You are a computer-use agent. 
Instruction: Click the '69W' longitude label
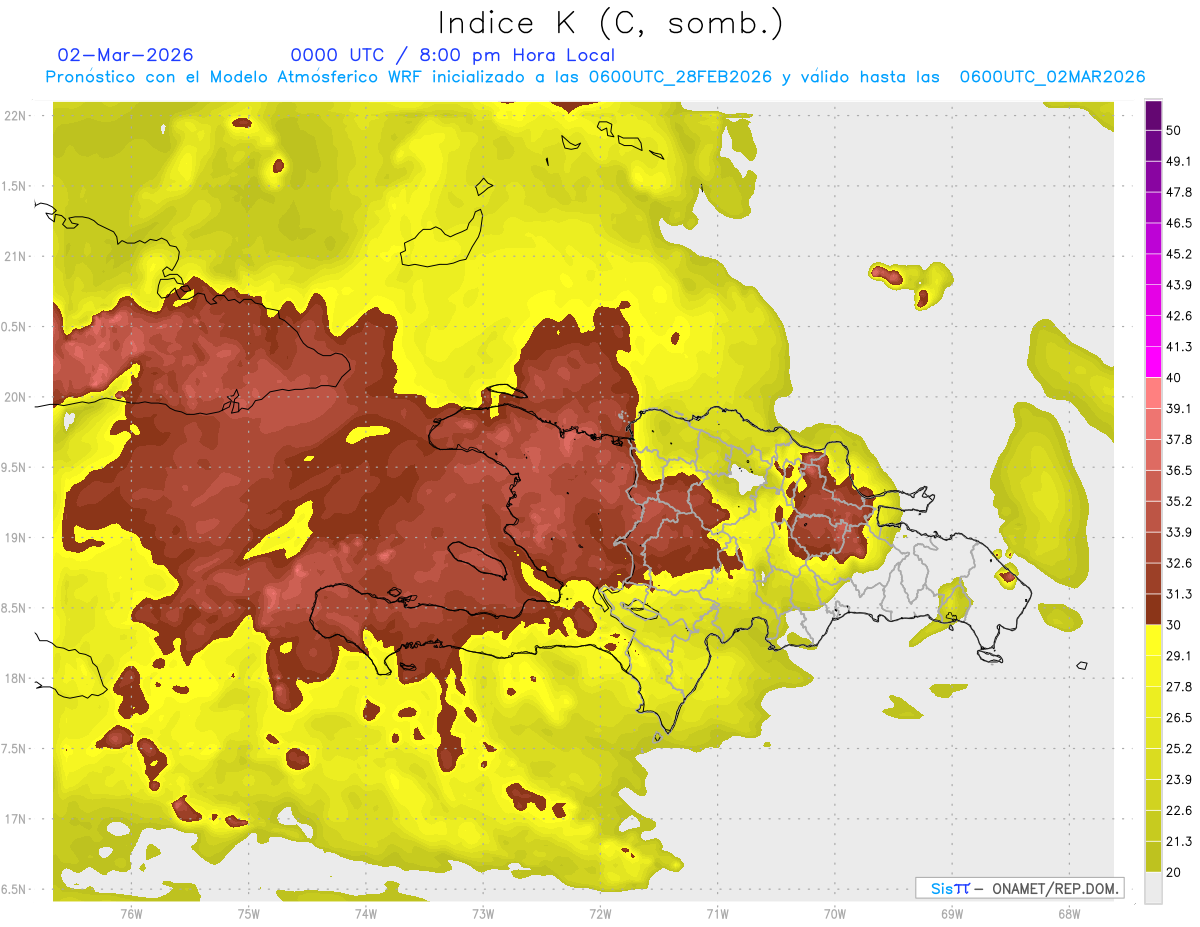pyautogui.click(x=951, y=913)
